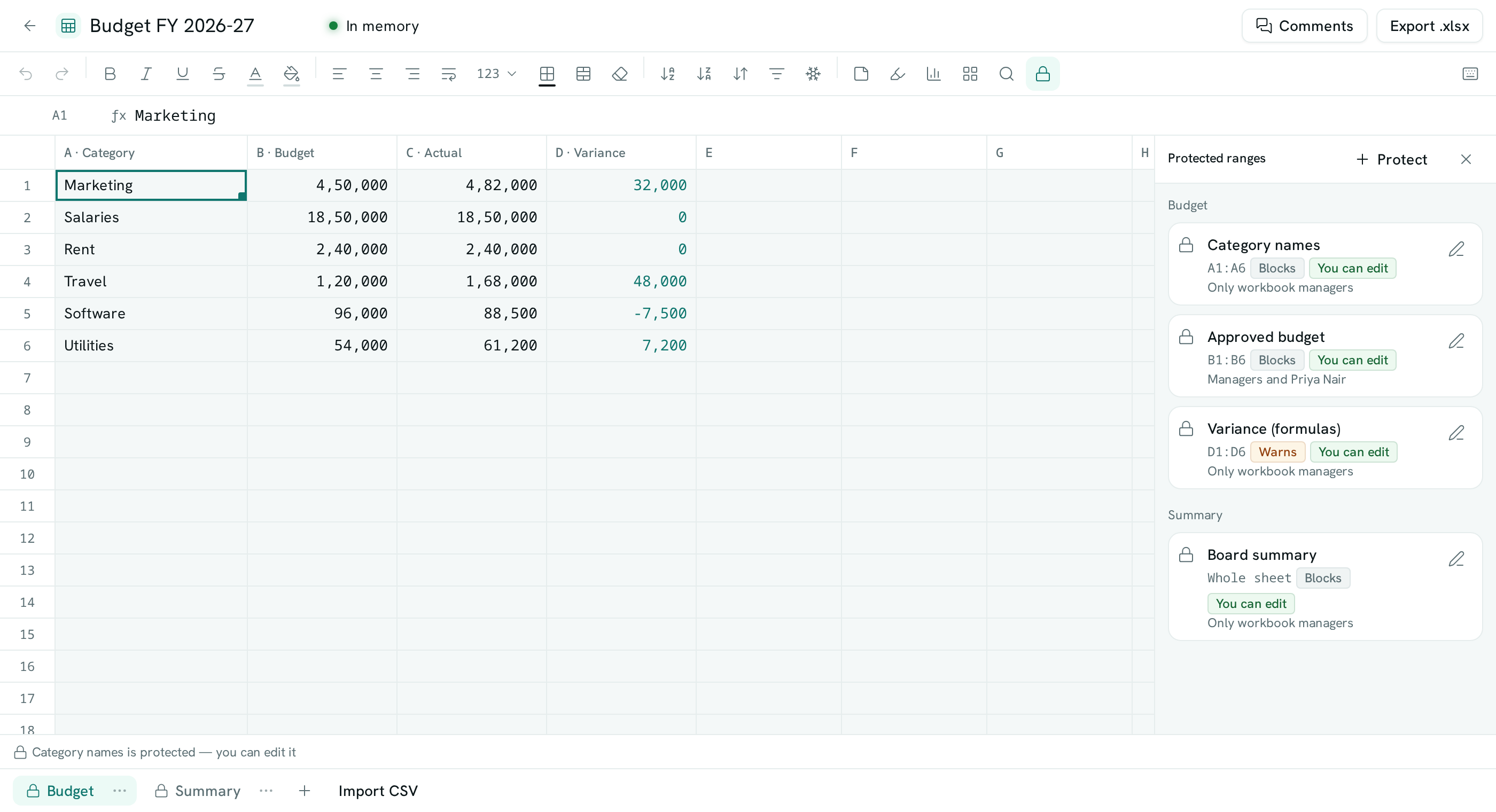
Task: Toggle text wrapping
Action: (x=448, y=74)
